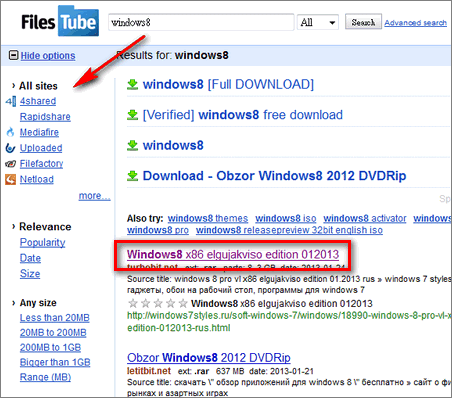Click the FilesTube logo
Screen dimensions: 452x398
[x=60, y=22]
